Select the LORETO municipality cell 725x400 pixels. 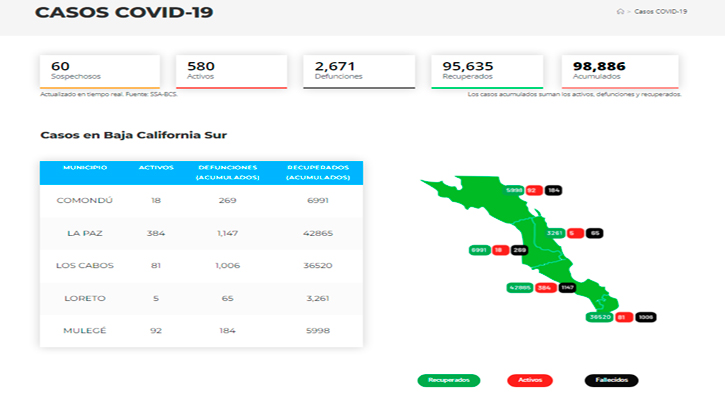85,298
